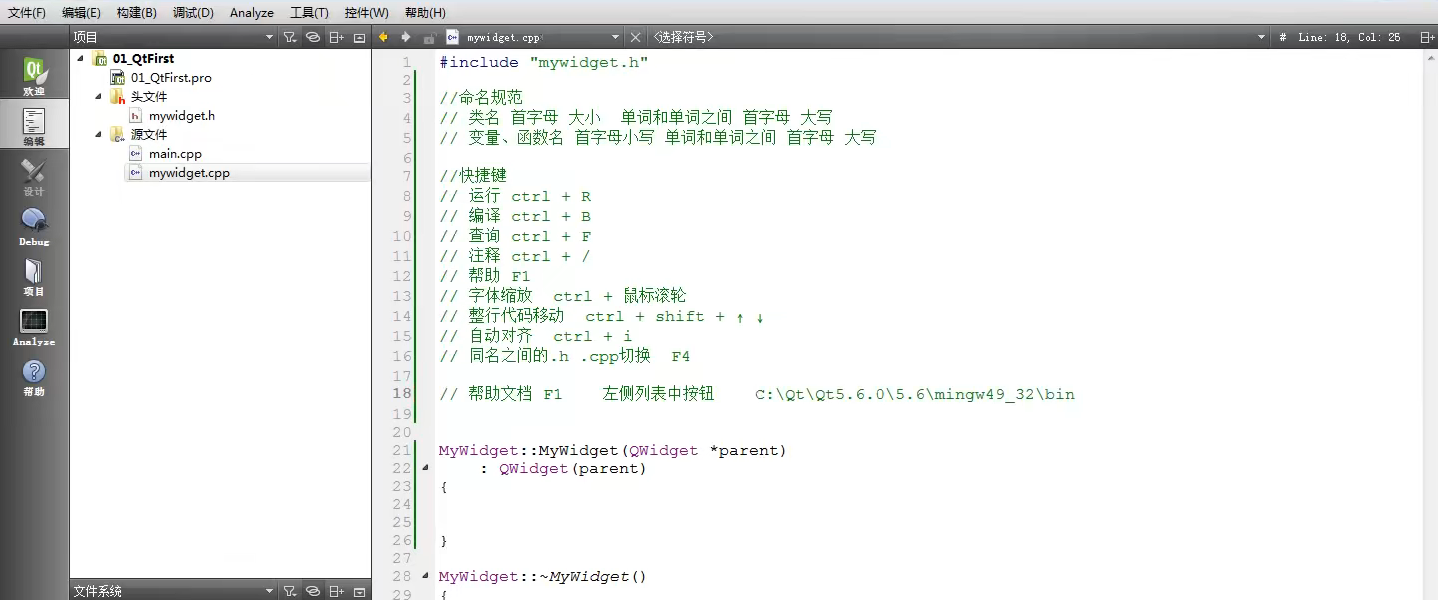Select the 头文件 folder label
Image resolution: width=1438 pixels, height=600 pixels.
[149, 96]
